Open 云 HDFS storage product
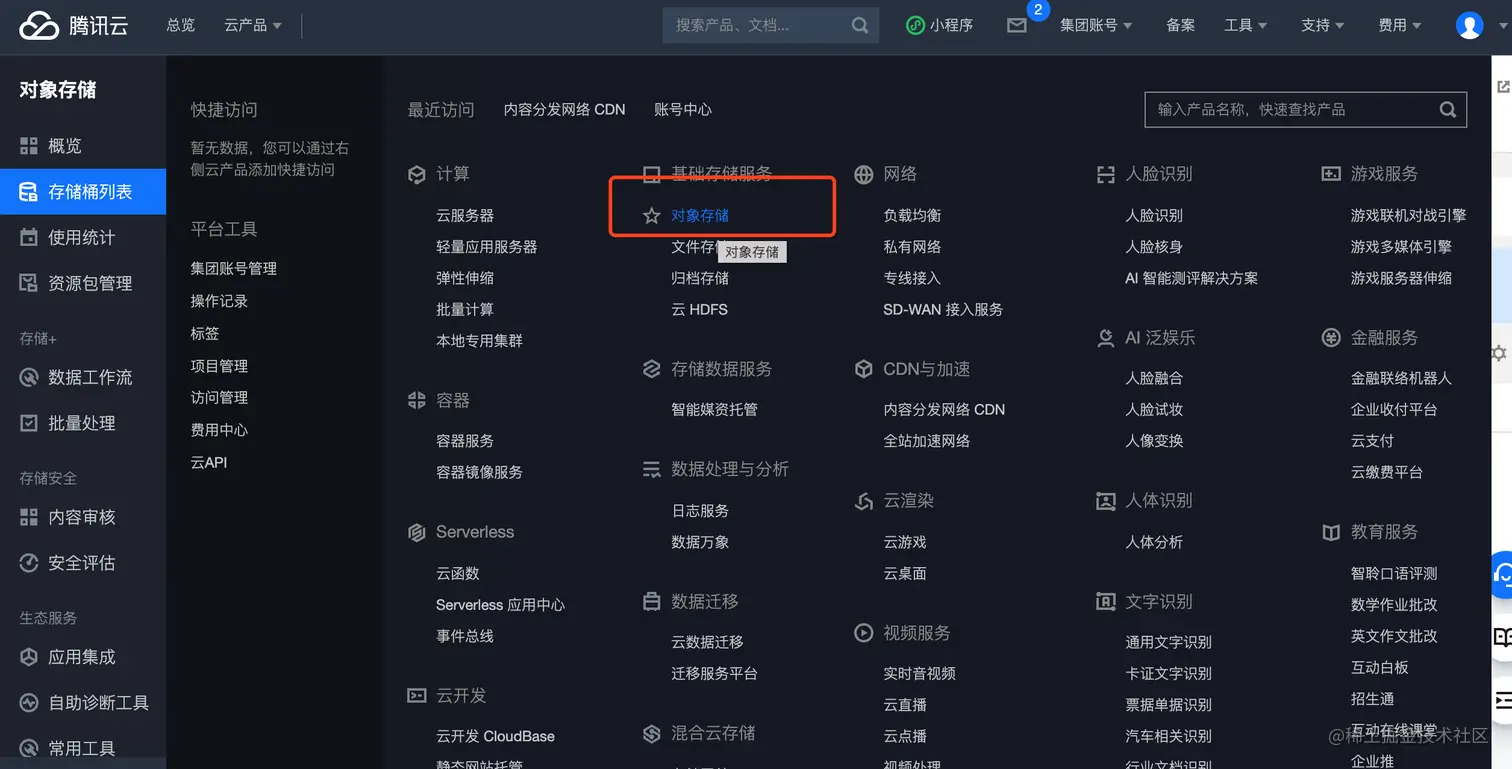 pos(699,310)
